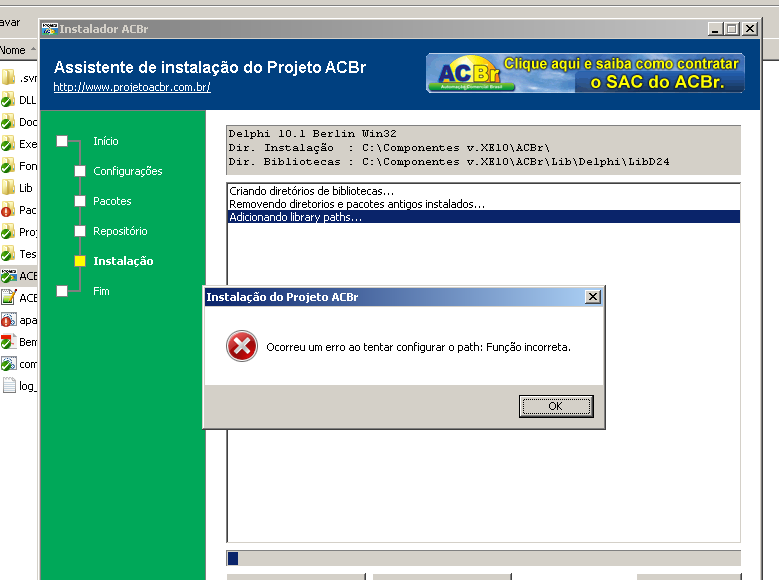Click the Bem file icon in Explorer
The width and height of the screenshot is (779, 580).
pos(8,341)
